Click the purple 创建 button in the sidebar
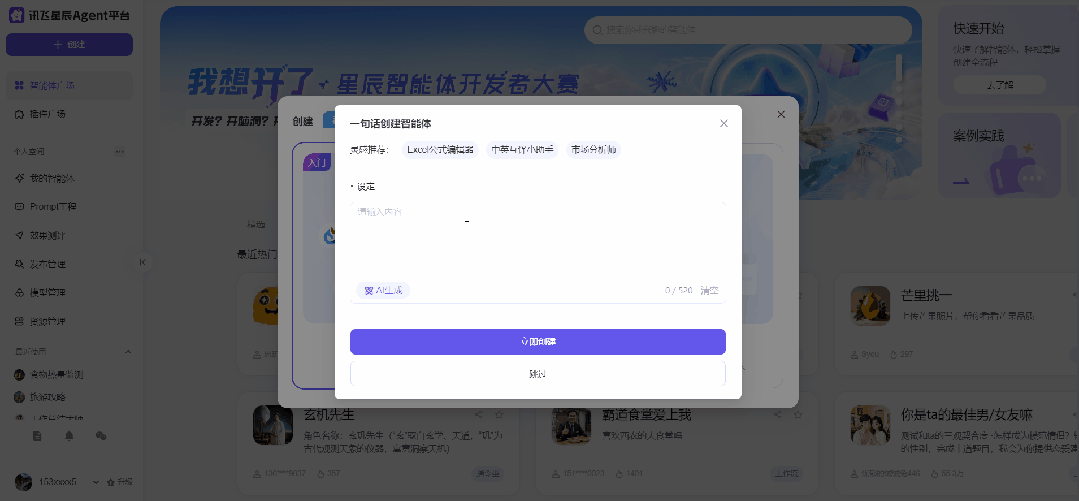The image size is (1079, 501). pos(69,45)
